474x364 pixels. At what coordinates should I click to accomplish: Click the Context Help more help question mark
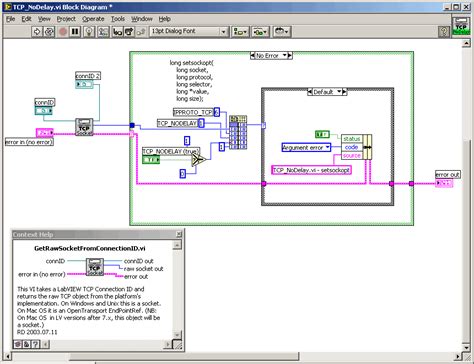pos(35,344)
